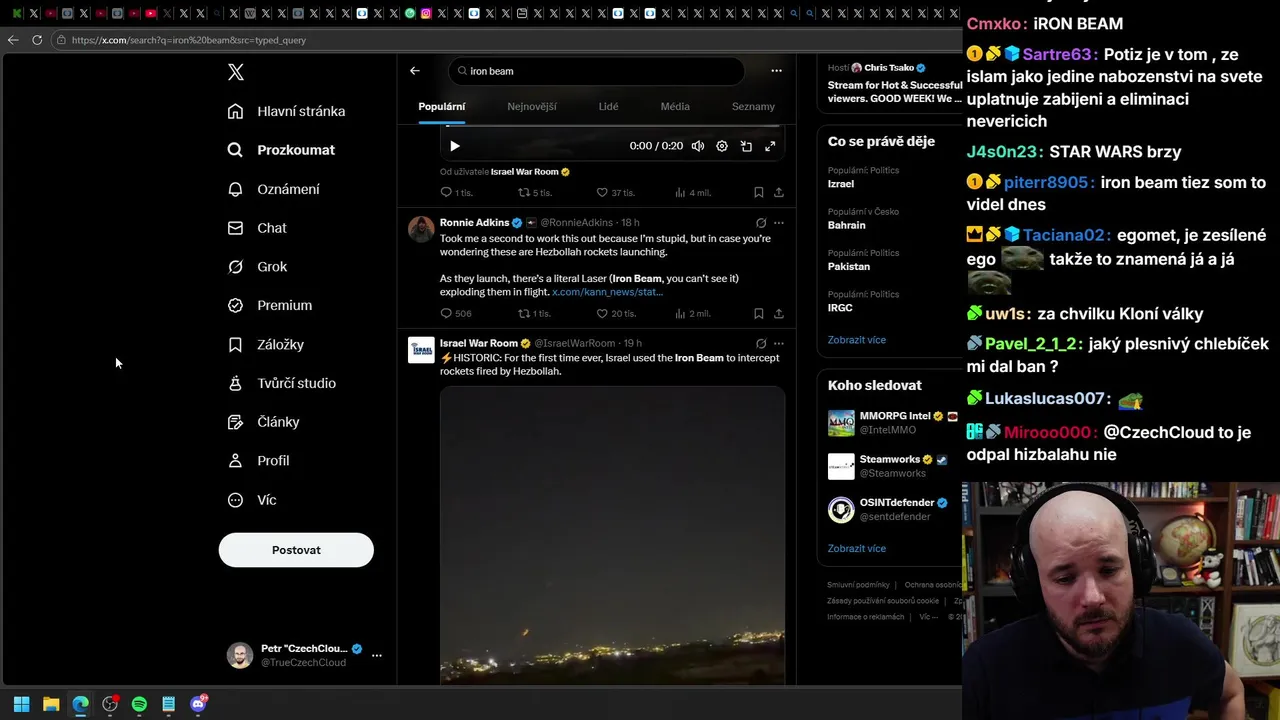
Task: Open the X logo home icon
Action: 236,72
